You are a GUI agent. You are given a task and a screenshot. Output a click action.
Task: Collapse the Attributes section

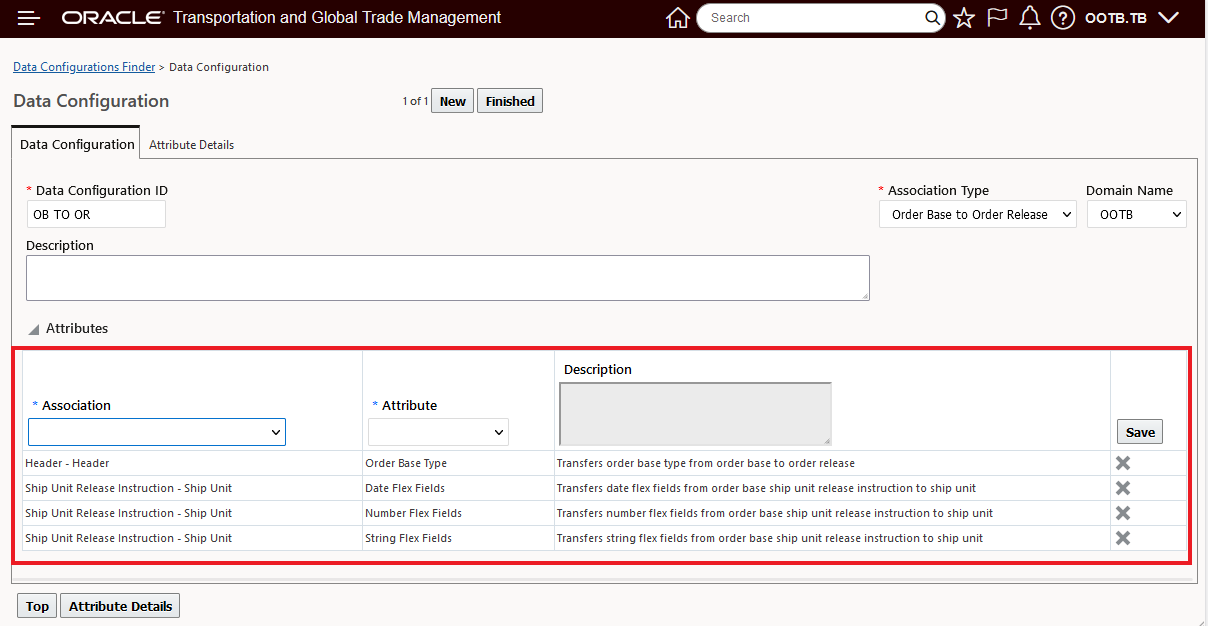(x=33, y=329)
